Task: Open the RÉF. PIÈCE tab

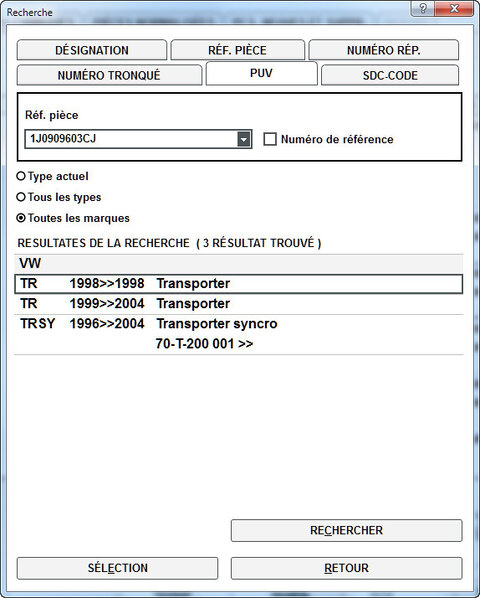Action: (x=238, y=50)
